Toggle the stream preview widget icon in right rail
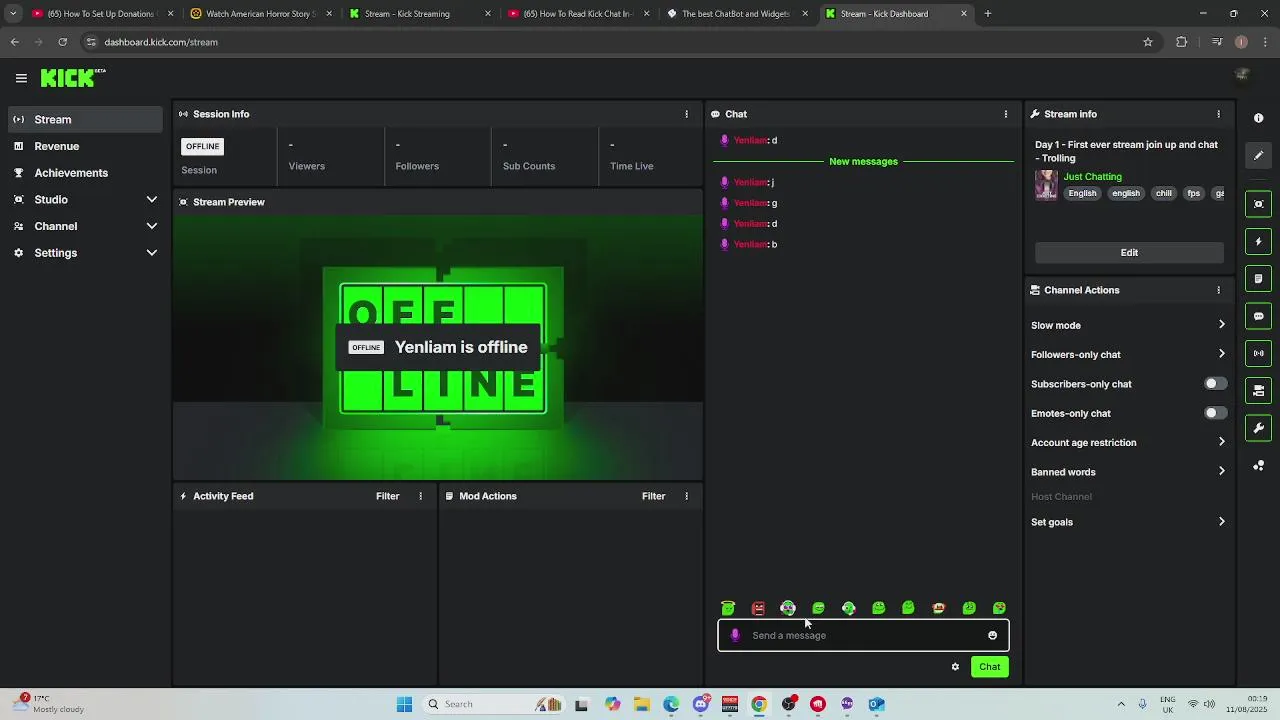Screen dimensions: 1280x720 pyautogui.click(x=1258, y=204)
